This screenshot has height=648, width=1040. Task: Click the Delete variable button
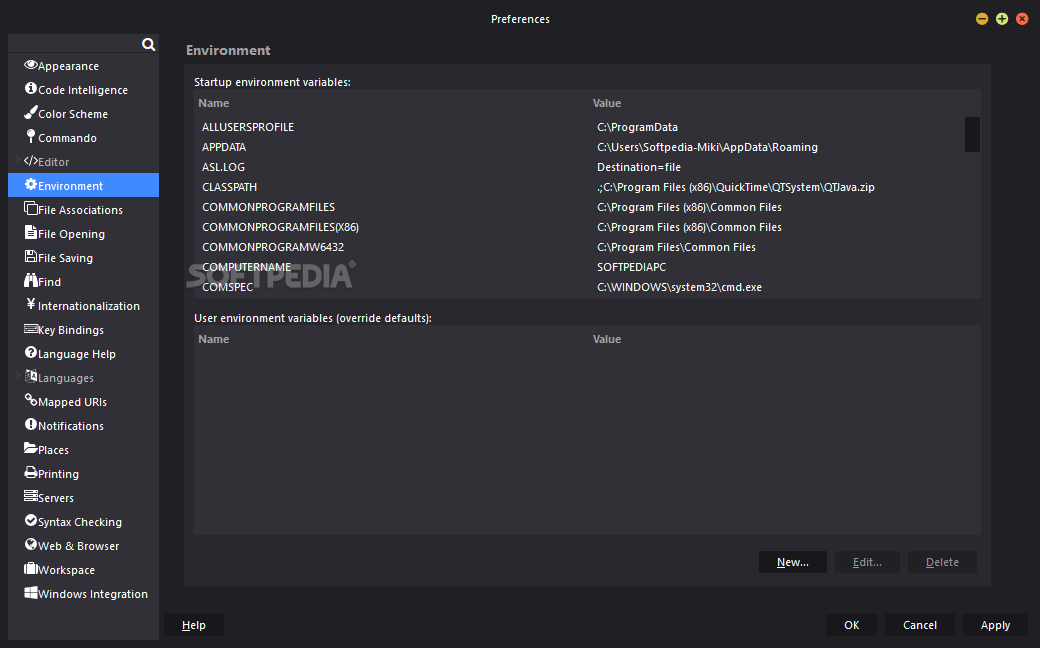click(x=942, y=562)
